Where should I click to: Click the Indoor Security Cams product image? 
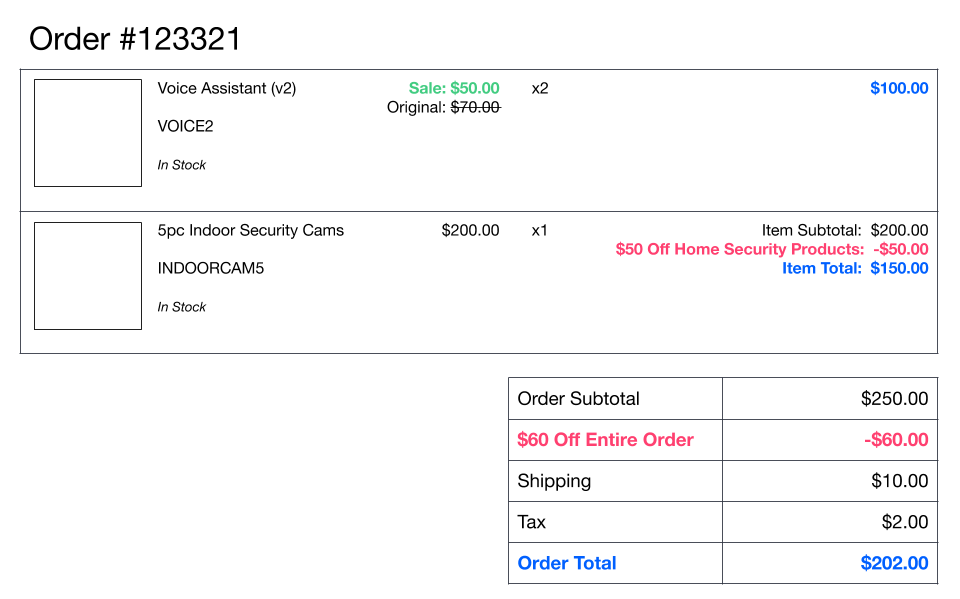coord(88,276)
